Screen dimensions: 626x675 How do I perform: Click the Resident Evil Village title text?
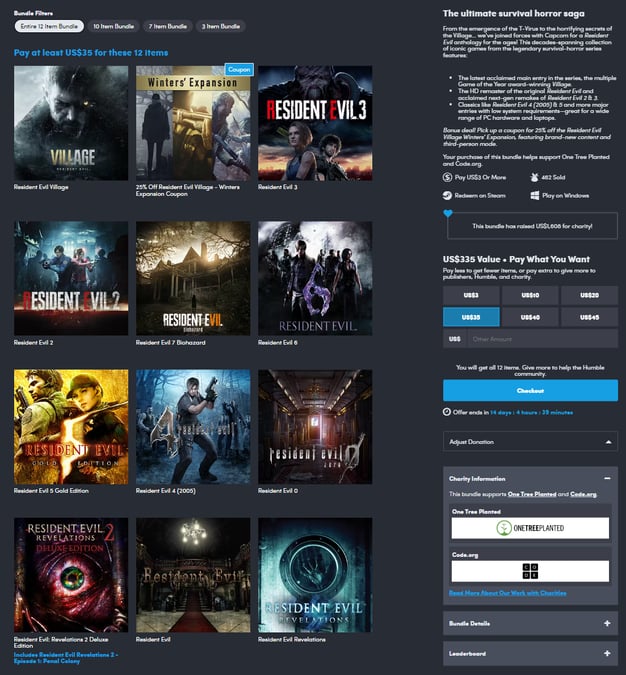point(41,187)
